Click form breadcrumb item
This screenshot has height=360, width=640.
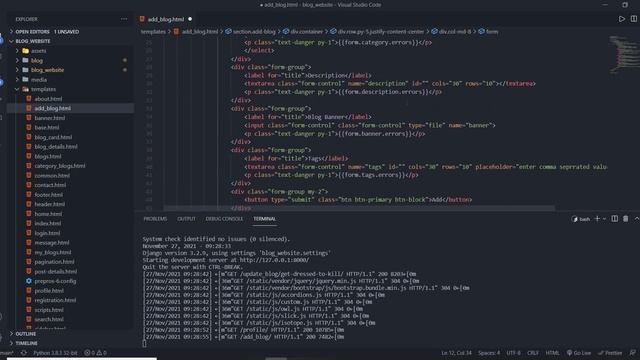pos(488,31)
